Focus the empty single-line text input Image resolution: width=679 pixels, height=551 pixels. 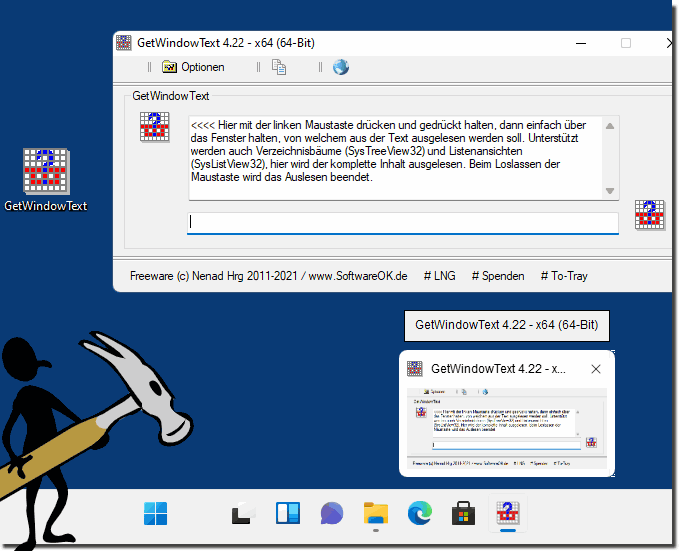click(x=403, y=223)
